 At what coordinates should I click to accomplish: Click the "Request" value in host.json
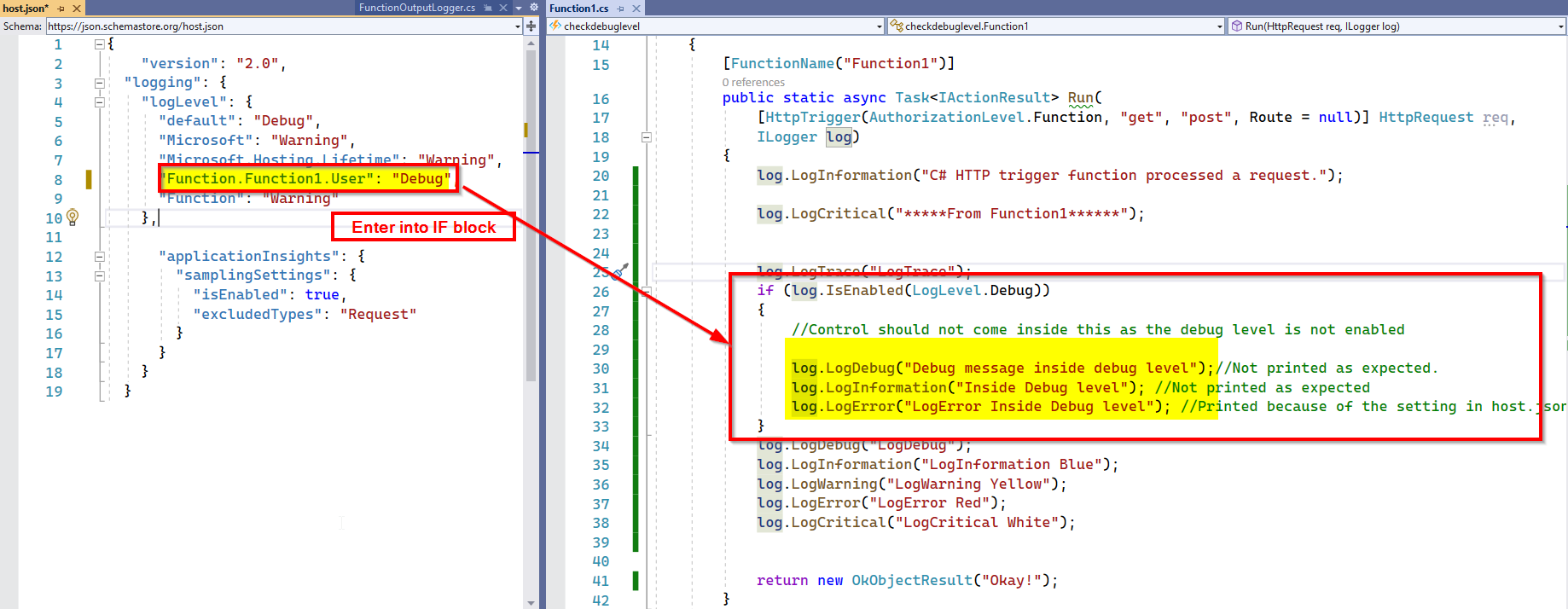point(378,315)
